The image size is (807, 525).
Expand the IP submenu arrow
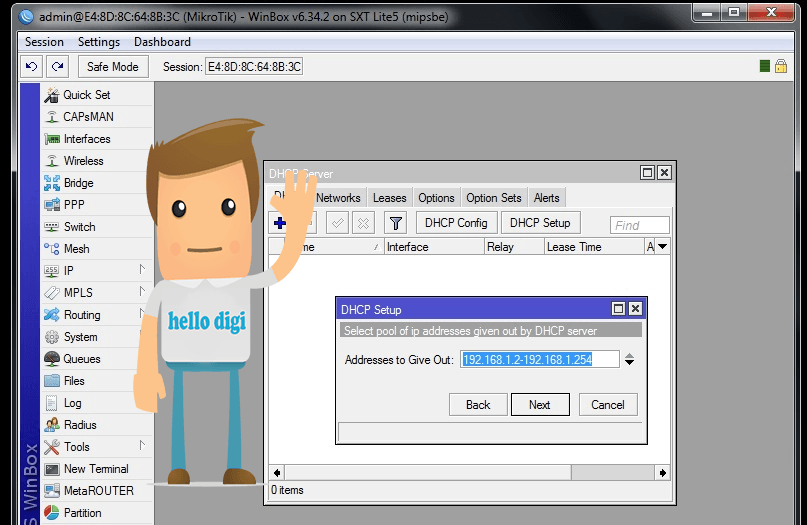click(x=143, y=269)
